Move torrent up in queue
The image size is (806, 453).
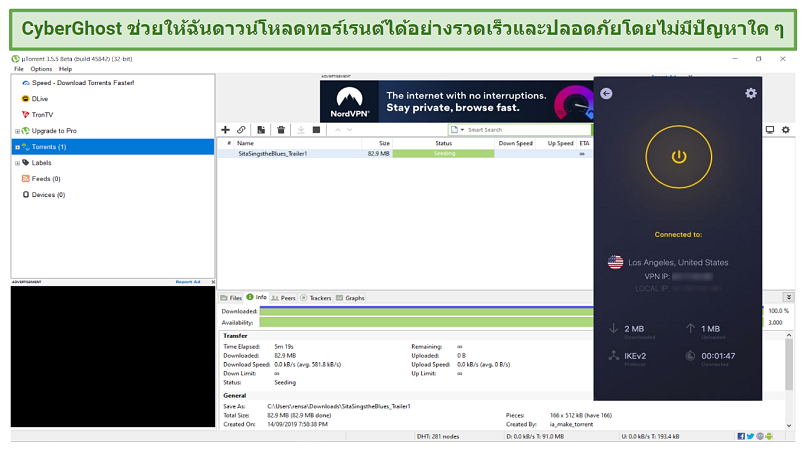point(338,130)
